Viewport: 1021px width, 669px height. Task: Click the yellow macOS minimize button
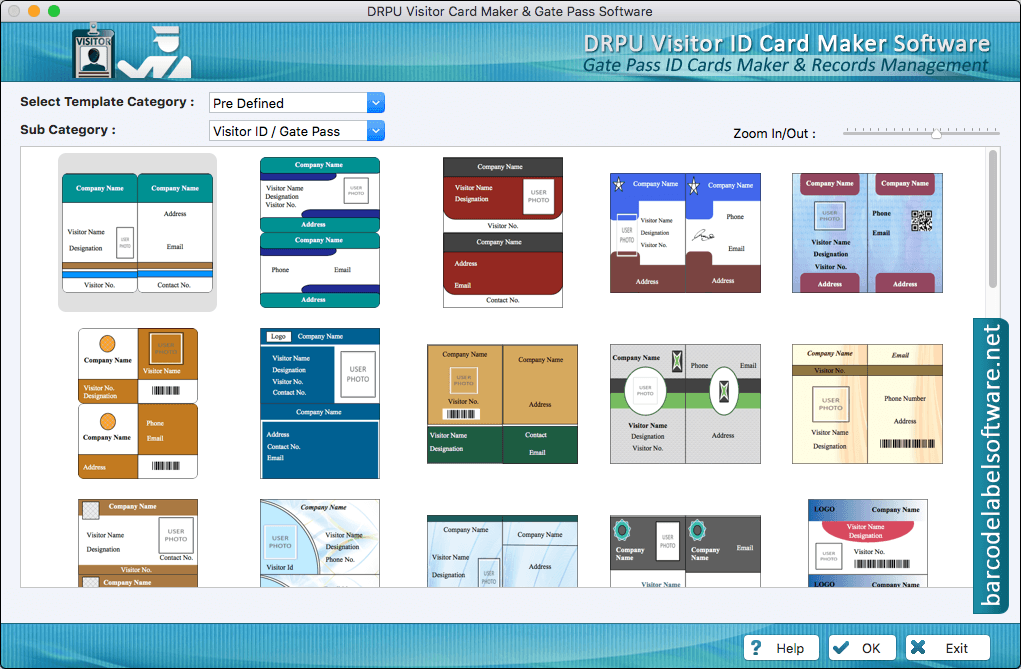(34, 11)
